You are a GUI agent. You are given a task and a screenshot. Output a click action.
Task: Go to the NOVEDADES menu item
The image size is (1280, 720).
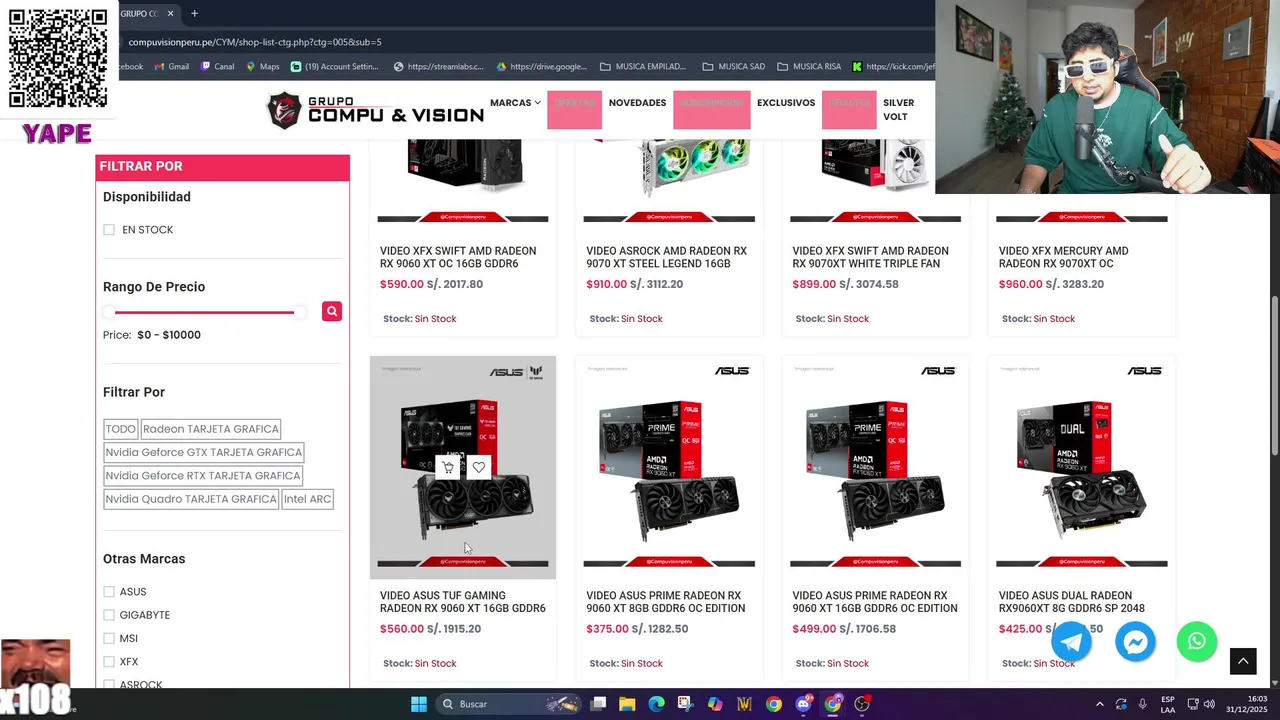[637, 103]
